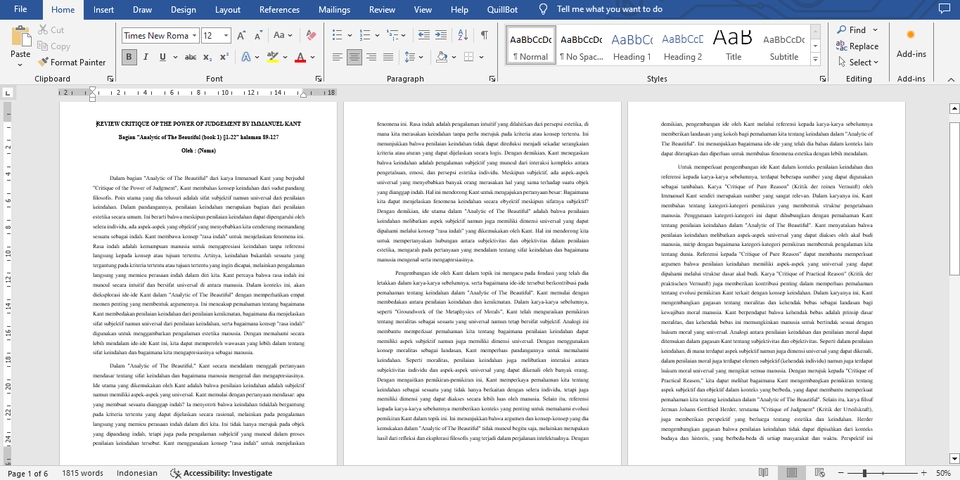960x480 pixels.
Task: Decrease font size with shrink font icon
Action: (258, 36)
